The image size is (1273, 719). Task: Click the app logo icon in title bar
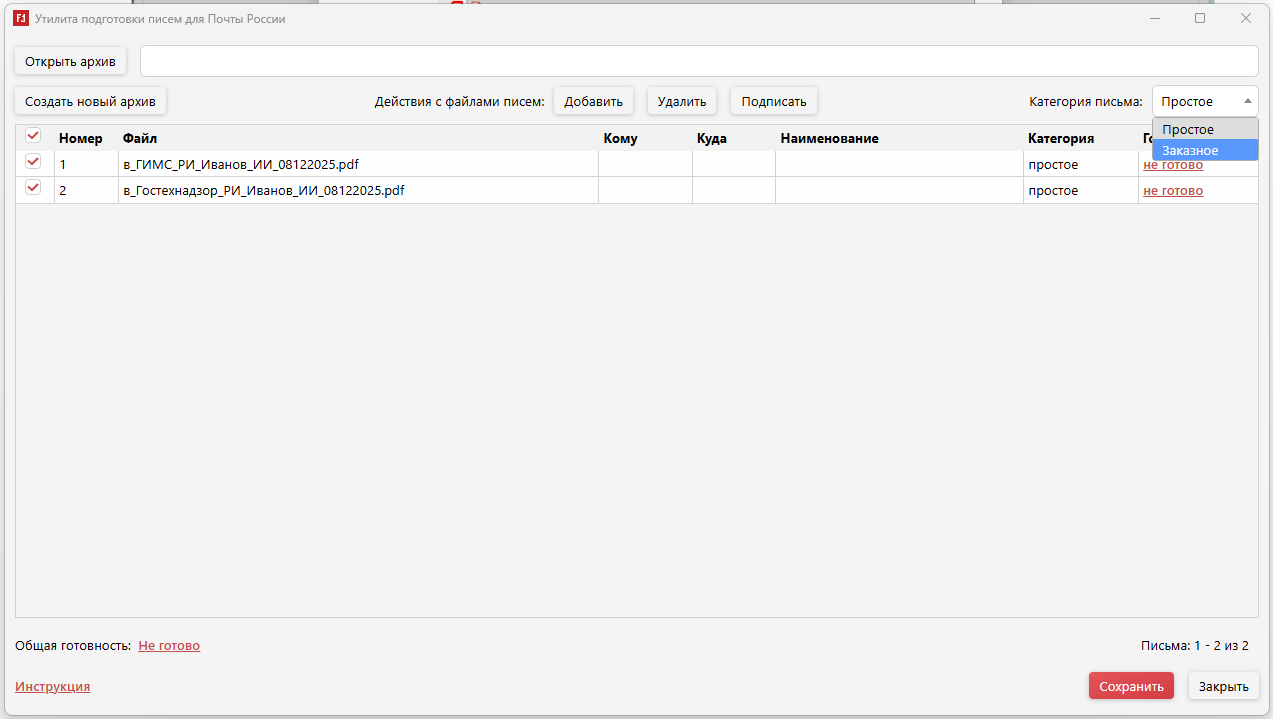point(20,18)
